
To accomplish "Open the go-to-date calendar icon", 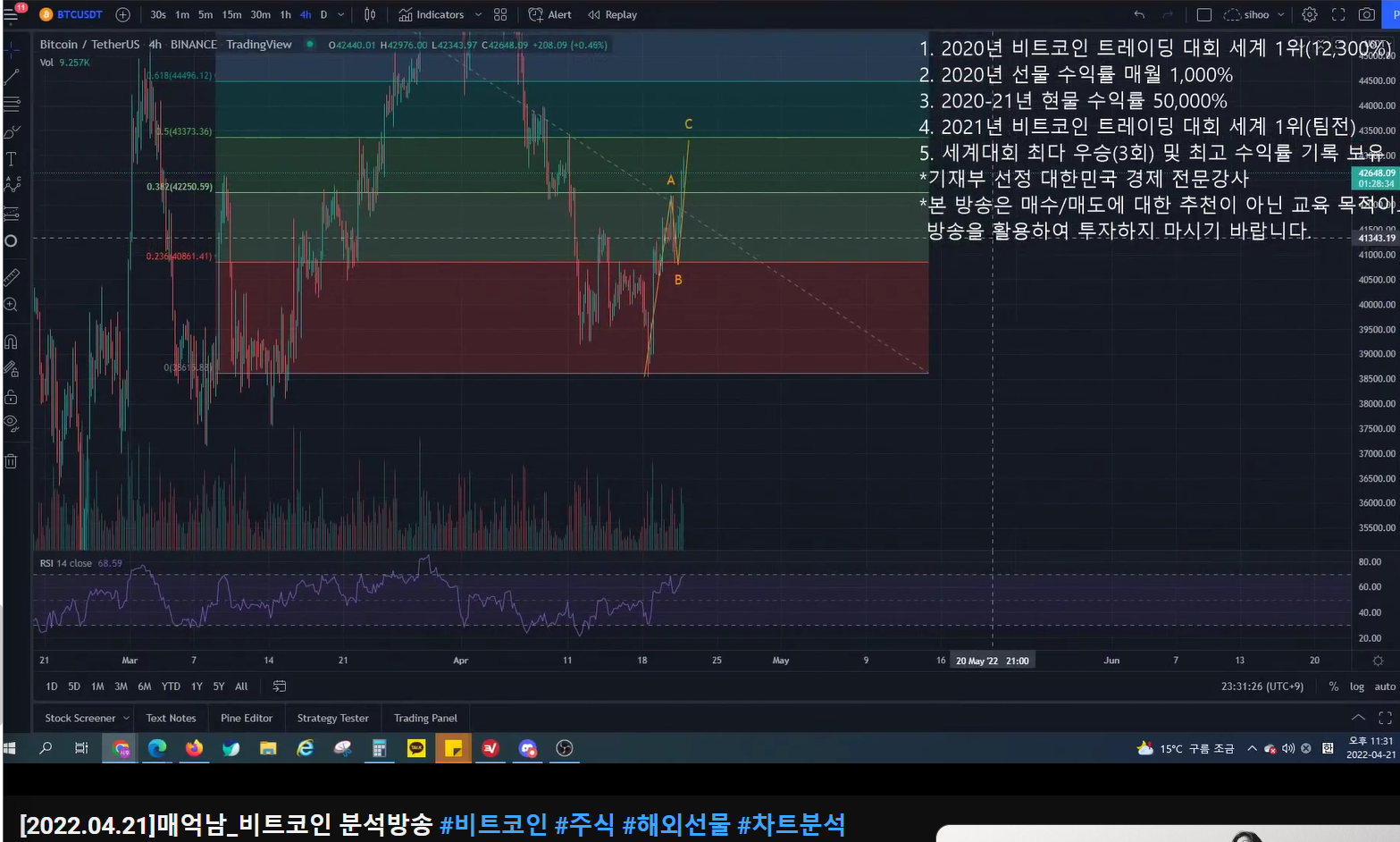I will (x=280, y=686).
